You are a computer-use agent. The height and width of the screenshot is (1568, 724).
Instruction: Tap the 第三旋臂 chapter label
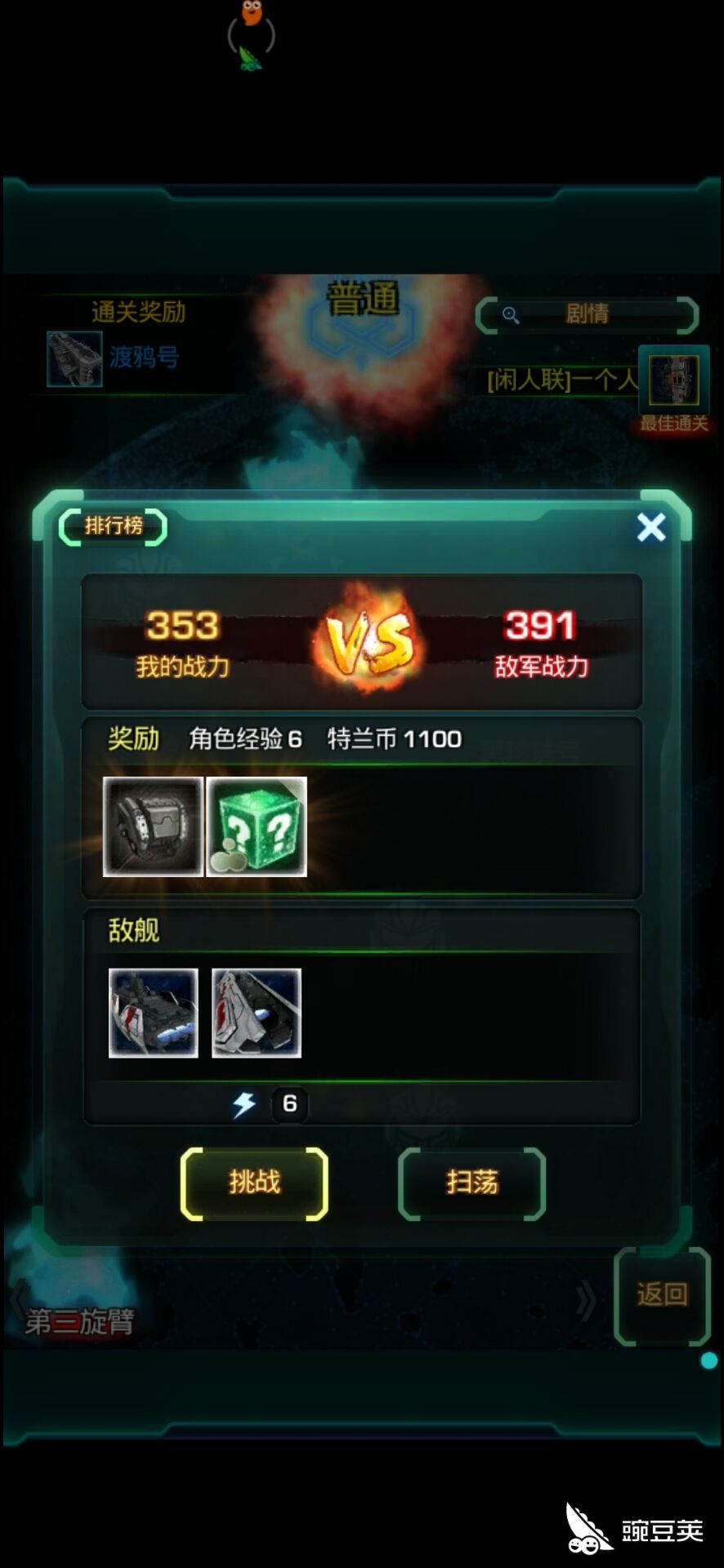point(79,1321)
